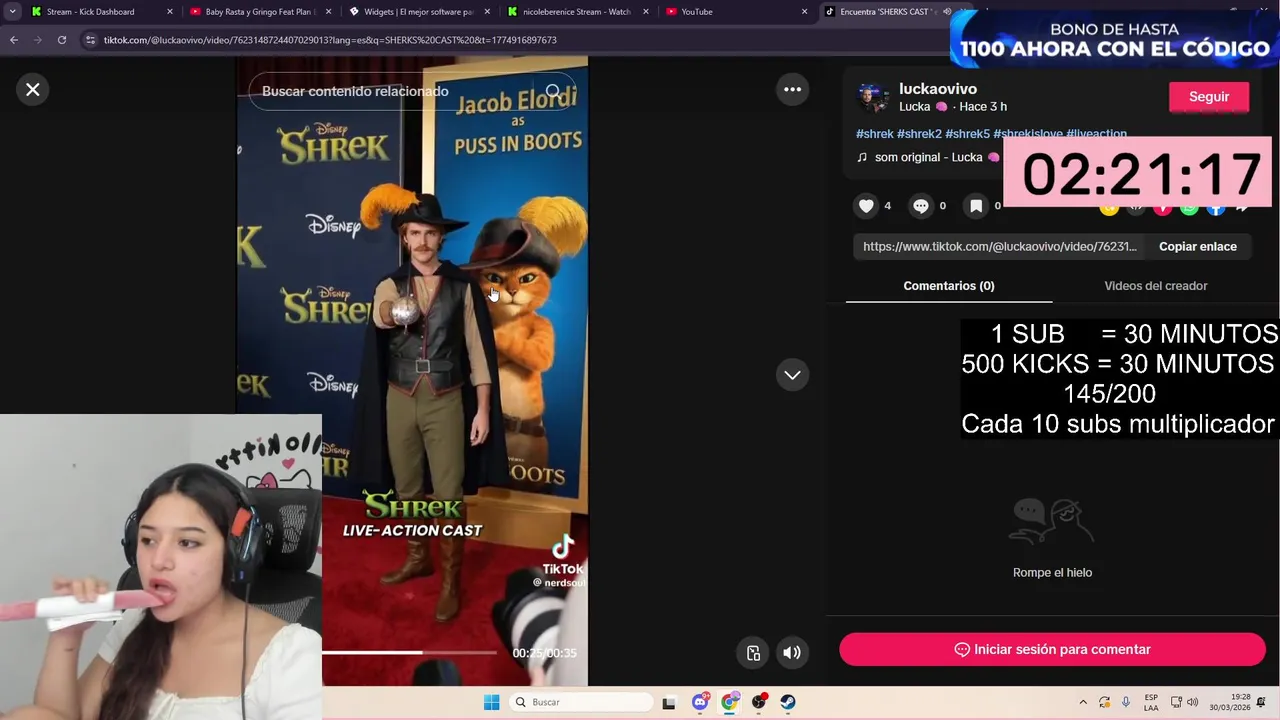Switch to YouTube browser tab
1280x720 pixels.
735,12
